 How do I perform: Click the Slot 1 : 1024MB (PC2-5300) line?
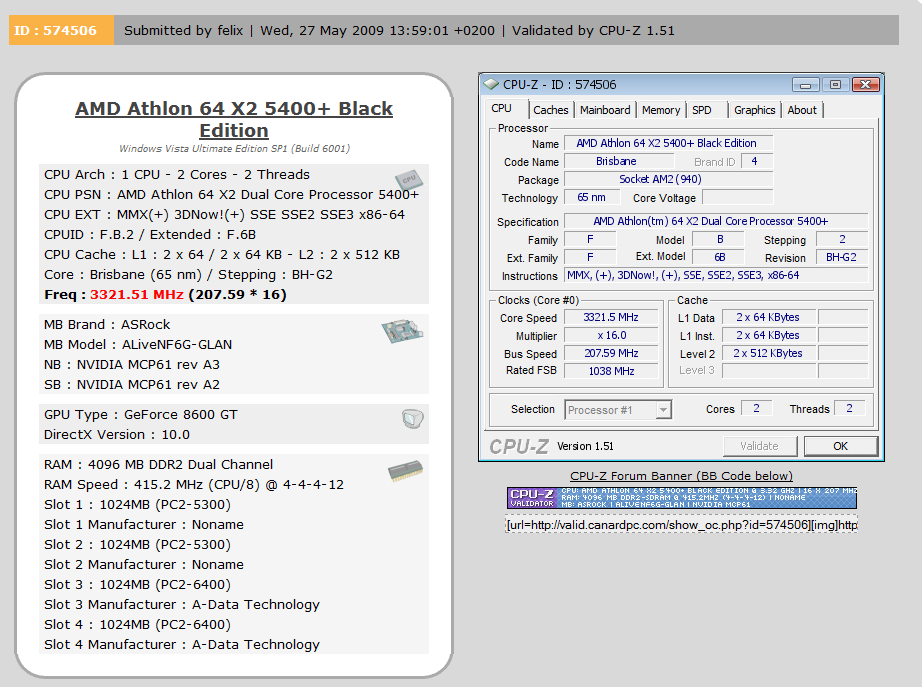pos(138,505)
